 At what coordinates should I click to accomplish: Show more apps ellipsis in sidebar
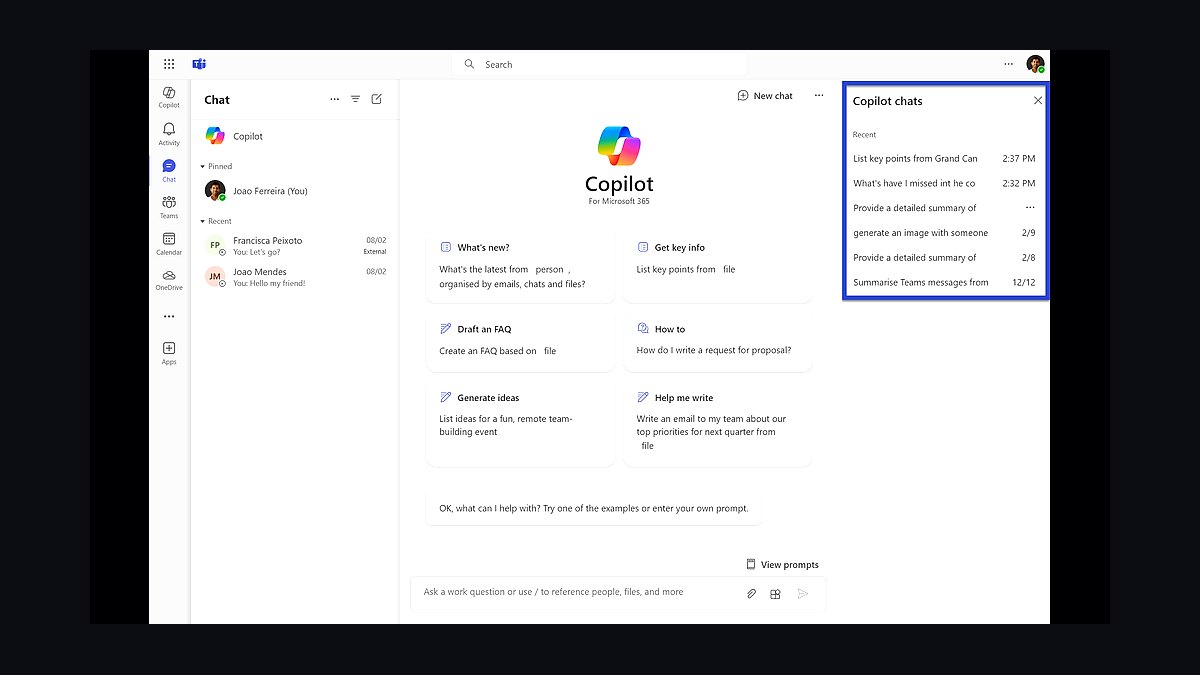tap(169, 316)
